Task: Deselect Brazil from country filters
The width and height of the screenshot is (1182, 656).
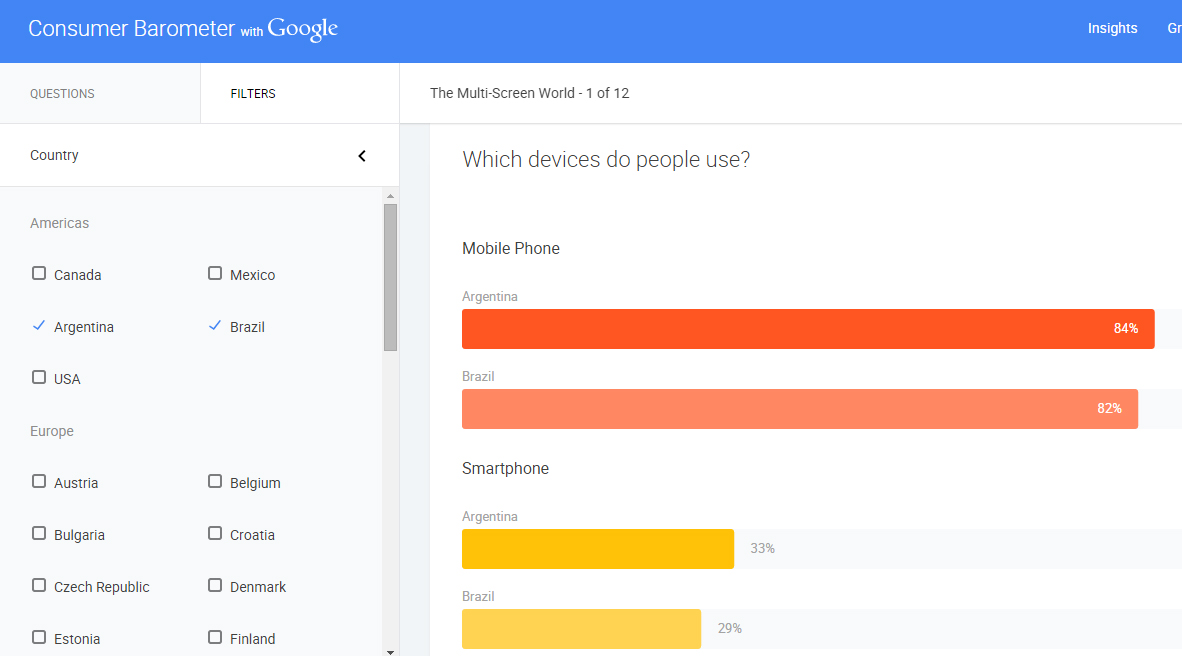Action: 215,326
